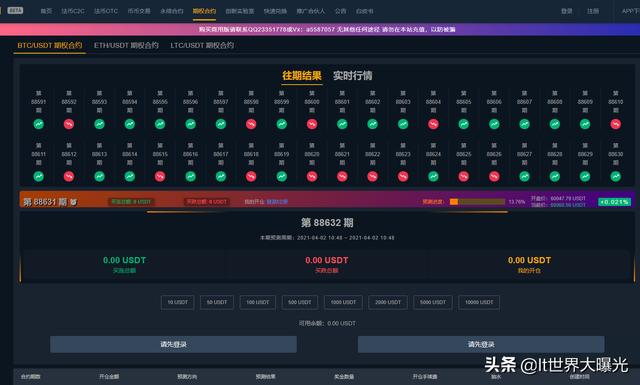
Task: Click the red down icon for period 88600
Action: pyautogui.click(x=312, y=124)
